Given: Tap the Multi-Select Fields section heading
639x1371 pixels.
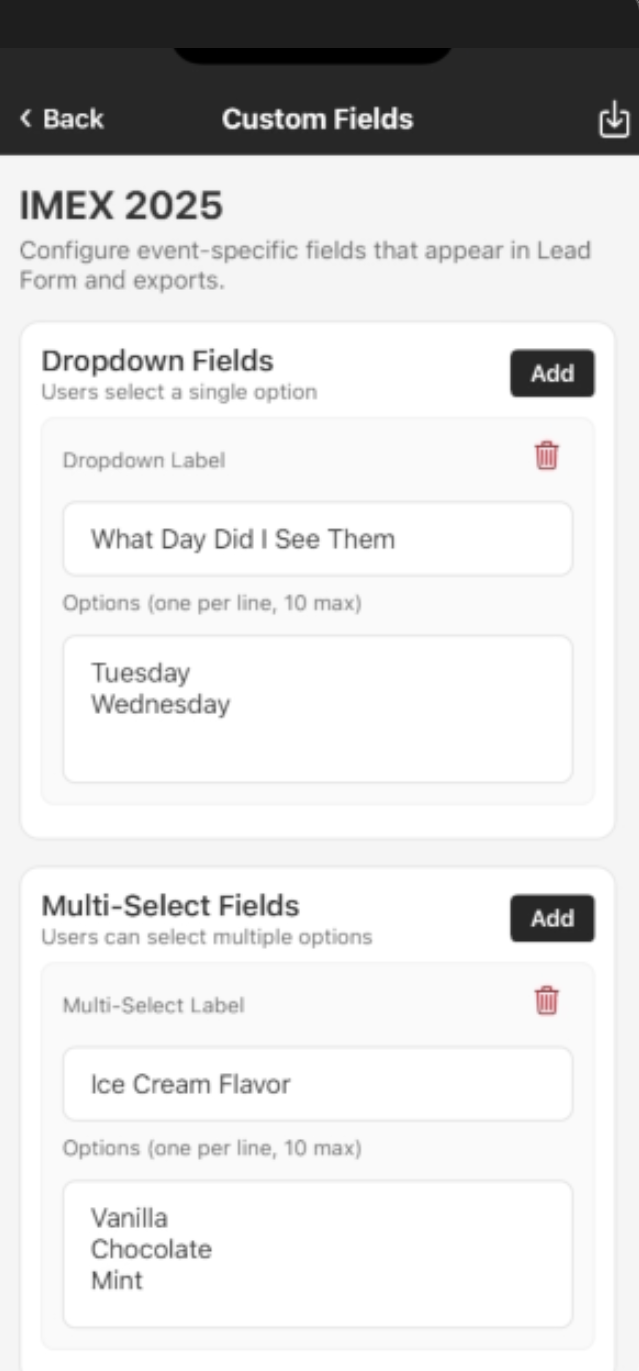Looking at the screenshot, I should click(170, 905).
